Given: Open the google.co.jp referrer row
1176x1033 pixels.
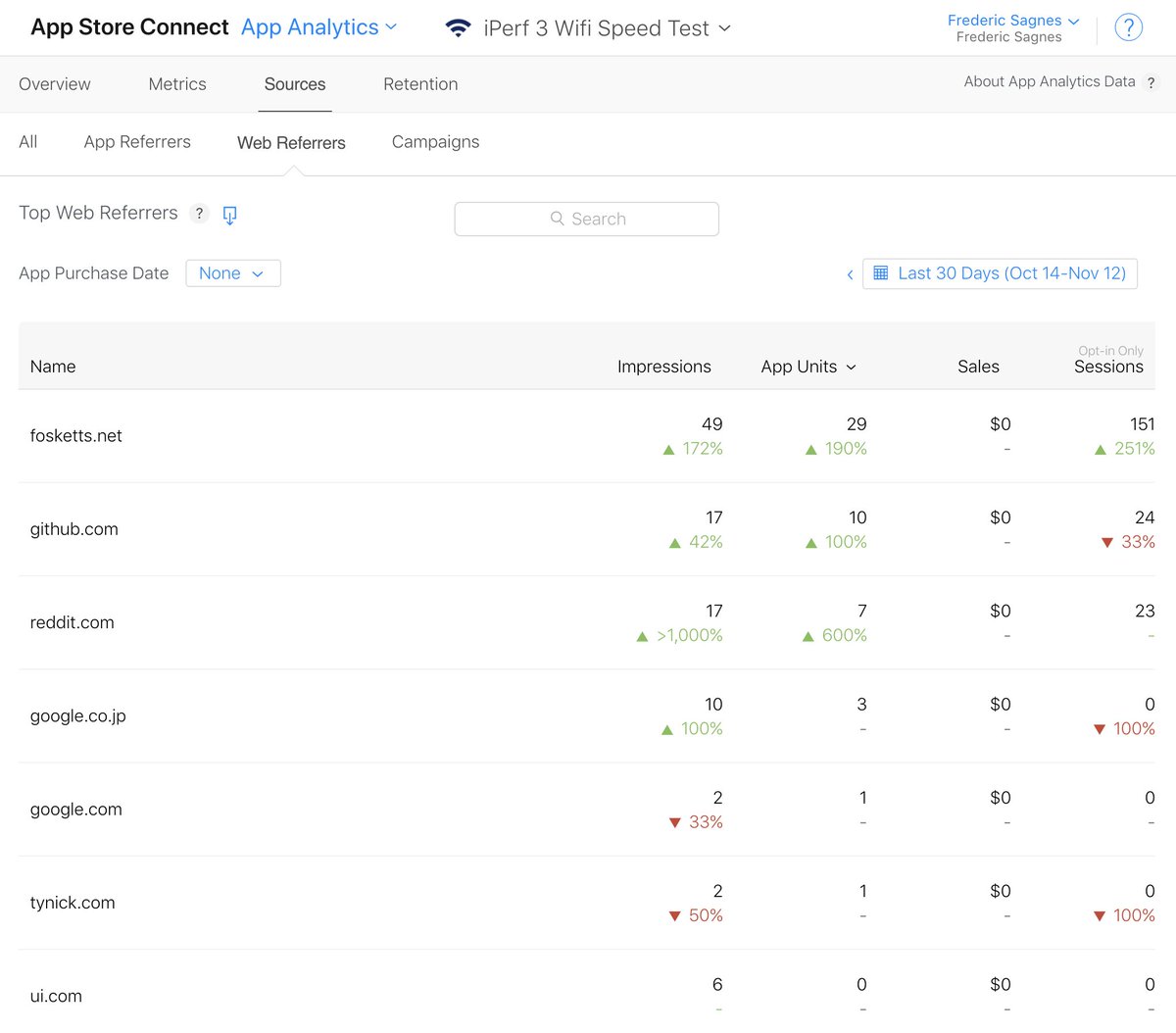Looking at the screenshot, I should pos(587,715).
